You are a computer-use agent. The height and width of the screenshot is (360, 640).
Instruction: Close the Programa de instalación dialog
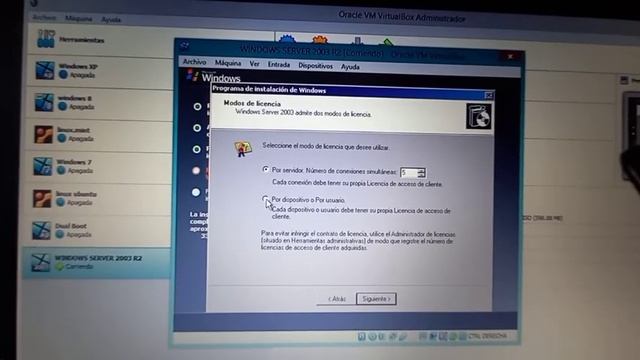489,95
